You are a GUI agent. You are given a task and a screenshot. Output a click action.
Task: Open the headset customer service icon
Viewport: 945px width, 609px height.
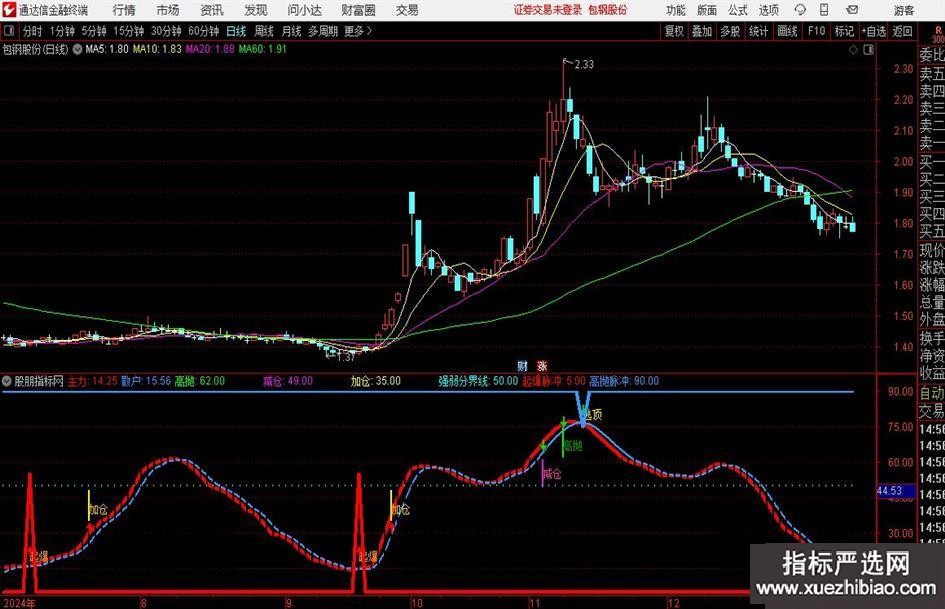pos(800,10)
